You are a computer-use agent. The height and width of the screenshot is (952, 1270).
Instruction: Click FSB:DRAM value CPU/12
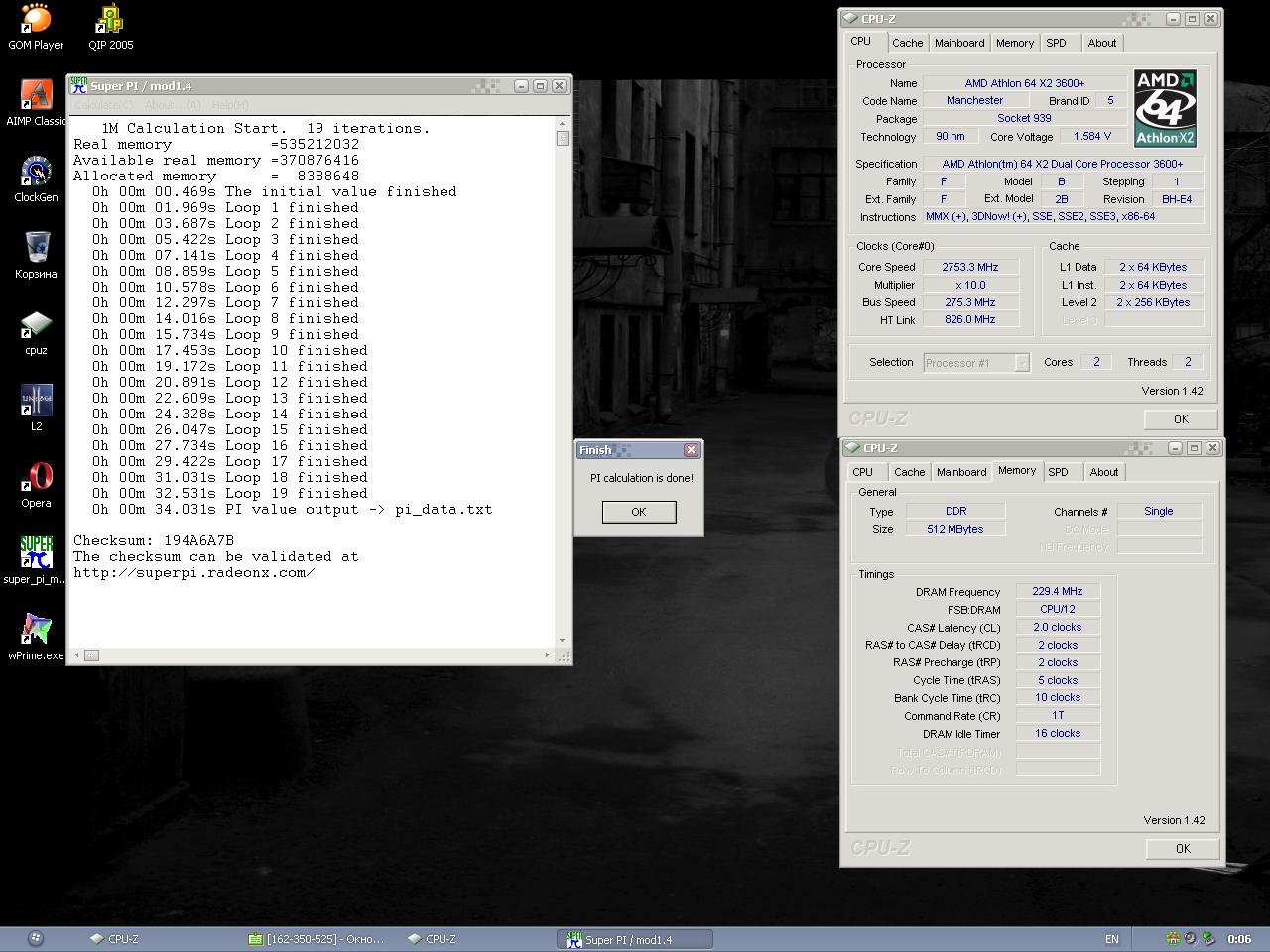(1057, 609)
